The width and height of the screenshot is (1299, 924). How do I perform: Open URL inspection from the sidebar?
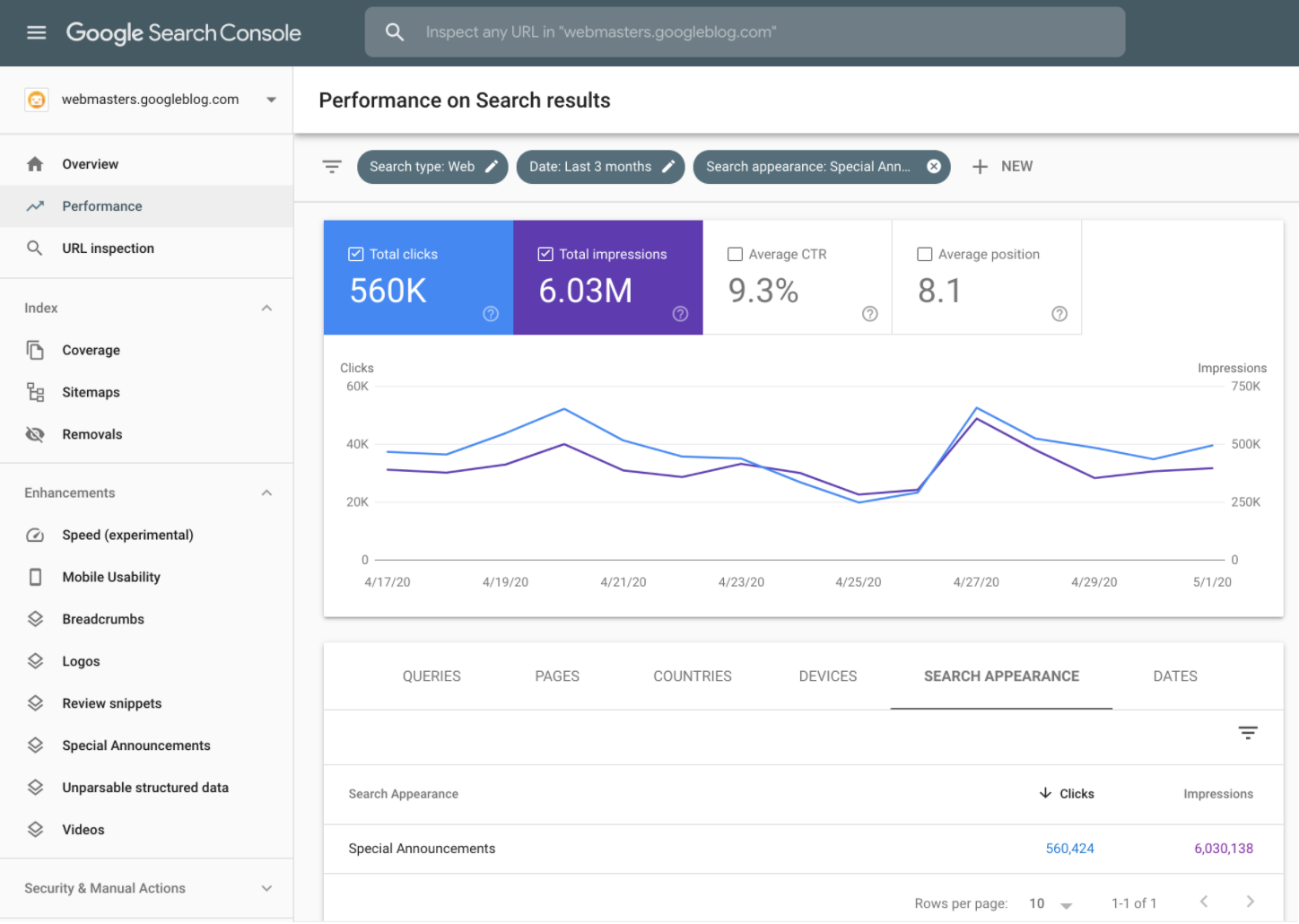click(x=108, y=248)
